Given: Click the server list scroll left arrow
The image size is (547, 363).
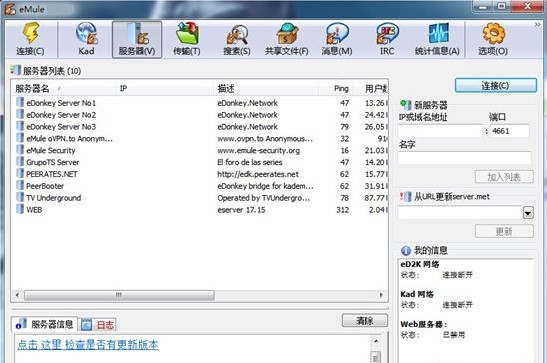Looking at the screenshot, I should (17, 295).
